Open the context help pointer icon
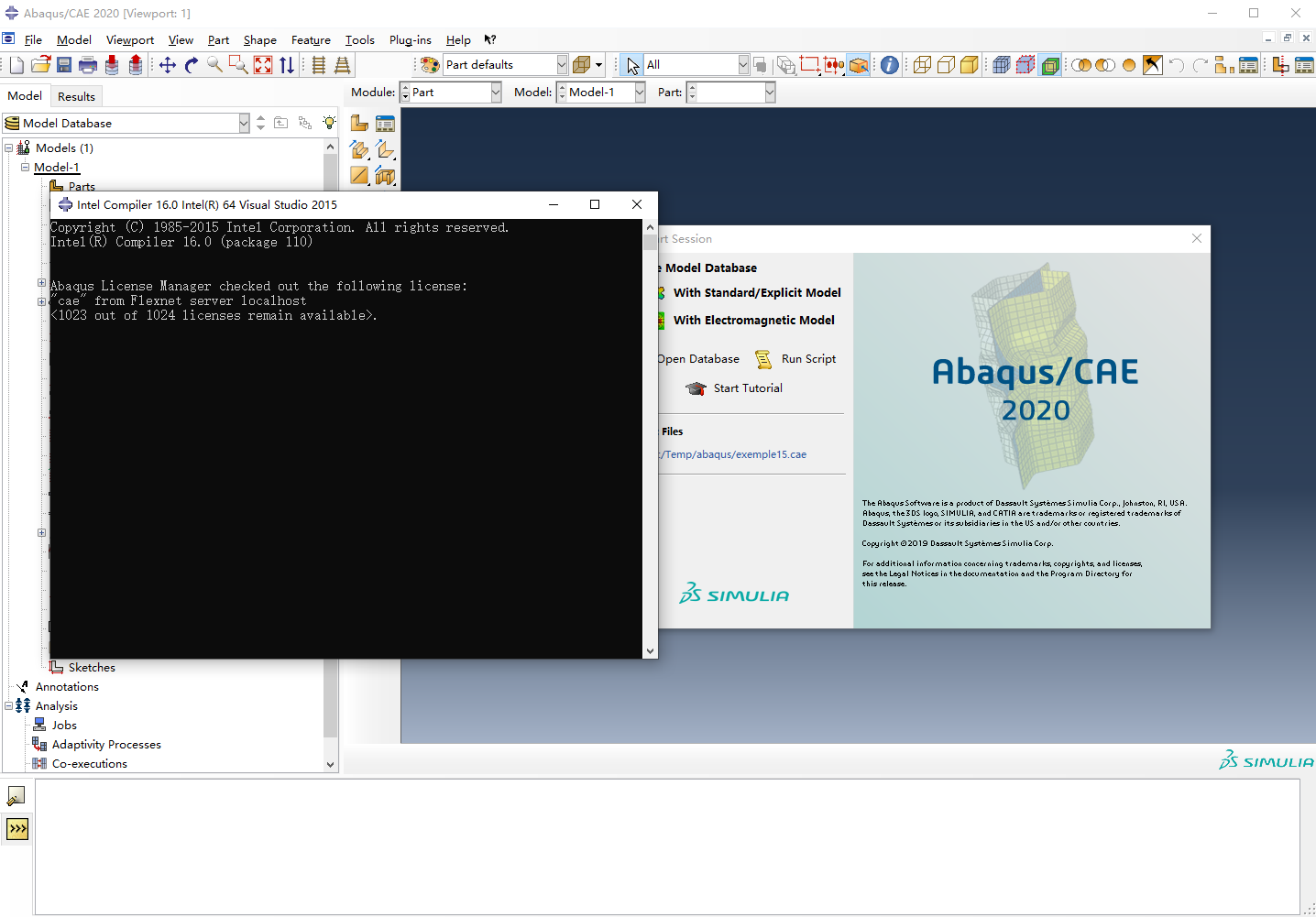 point(490,39)
